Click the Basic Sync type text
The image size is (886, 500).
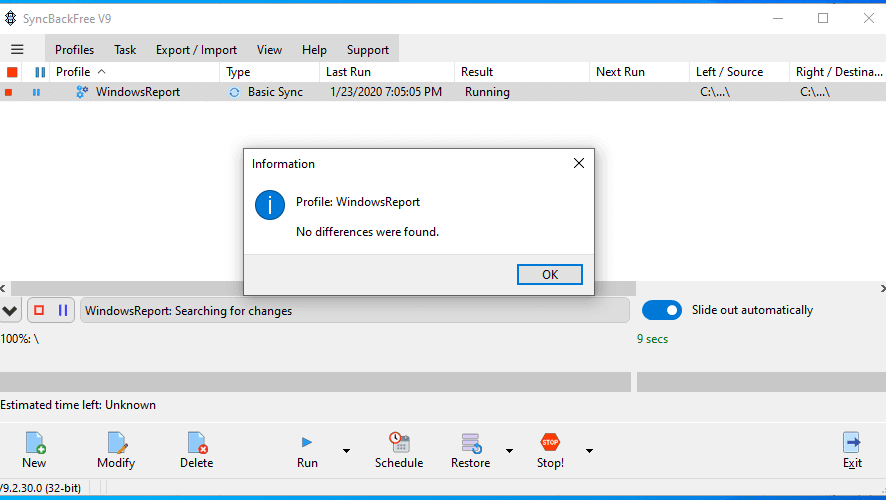275,92
